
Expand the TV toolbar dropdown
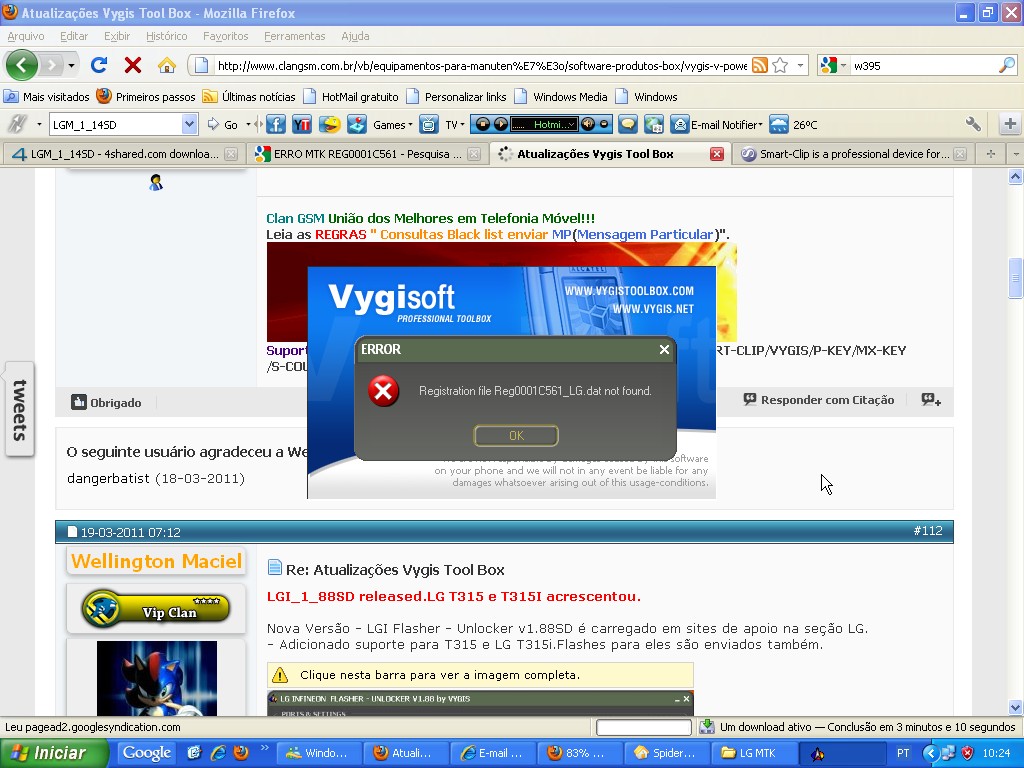tap(462, 125)
